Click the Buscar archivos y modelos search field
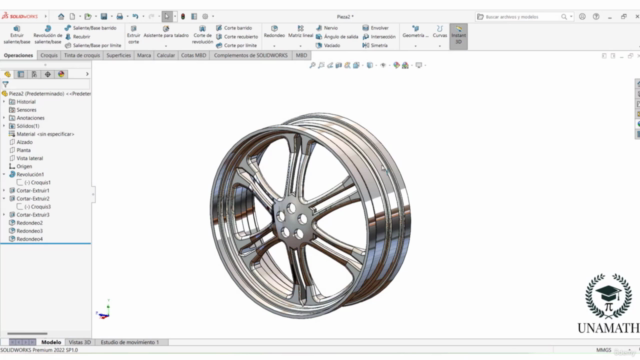 (524, 17)
